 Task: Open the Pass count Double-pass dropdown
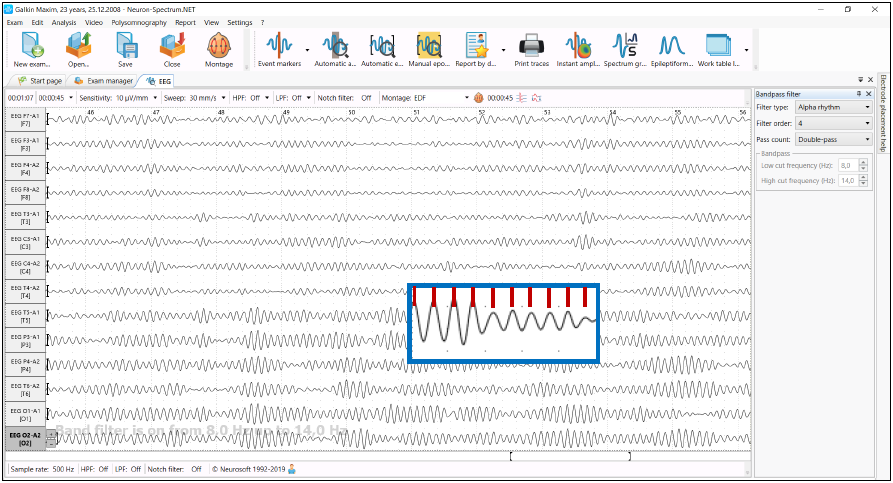(x=834, y=139)
